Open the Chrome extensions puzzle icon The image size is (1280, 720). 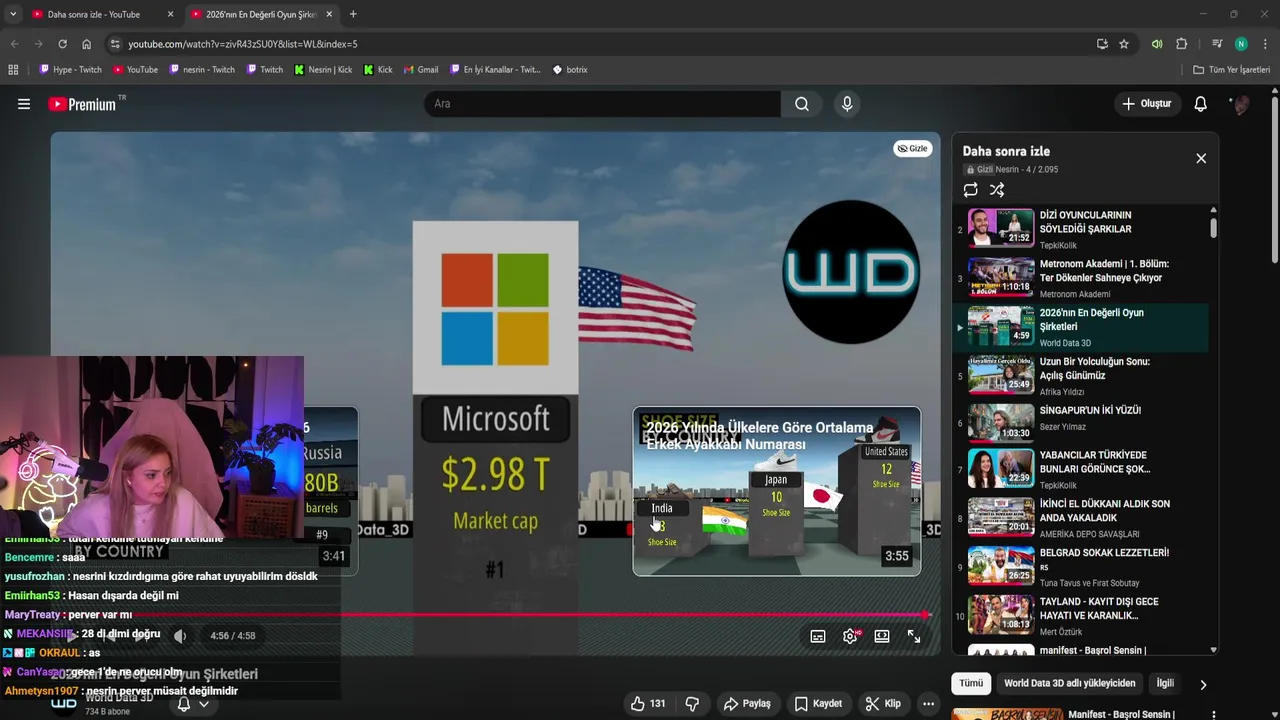[1182, 44]
